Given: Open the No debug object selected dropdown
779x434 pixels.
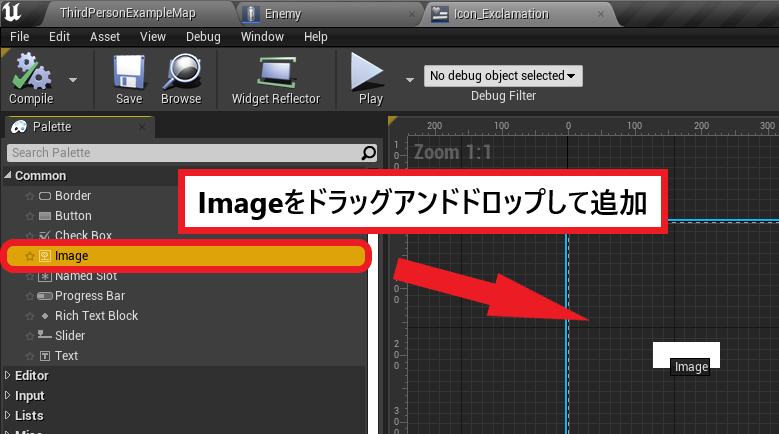Looking at the screenshot, I should click(x=503, y=76).
